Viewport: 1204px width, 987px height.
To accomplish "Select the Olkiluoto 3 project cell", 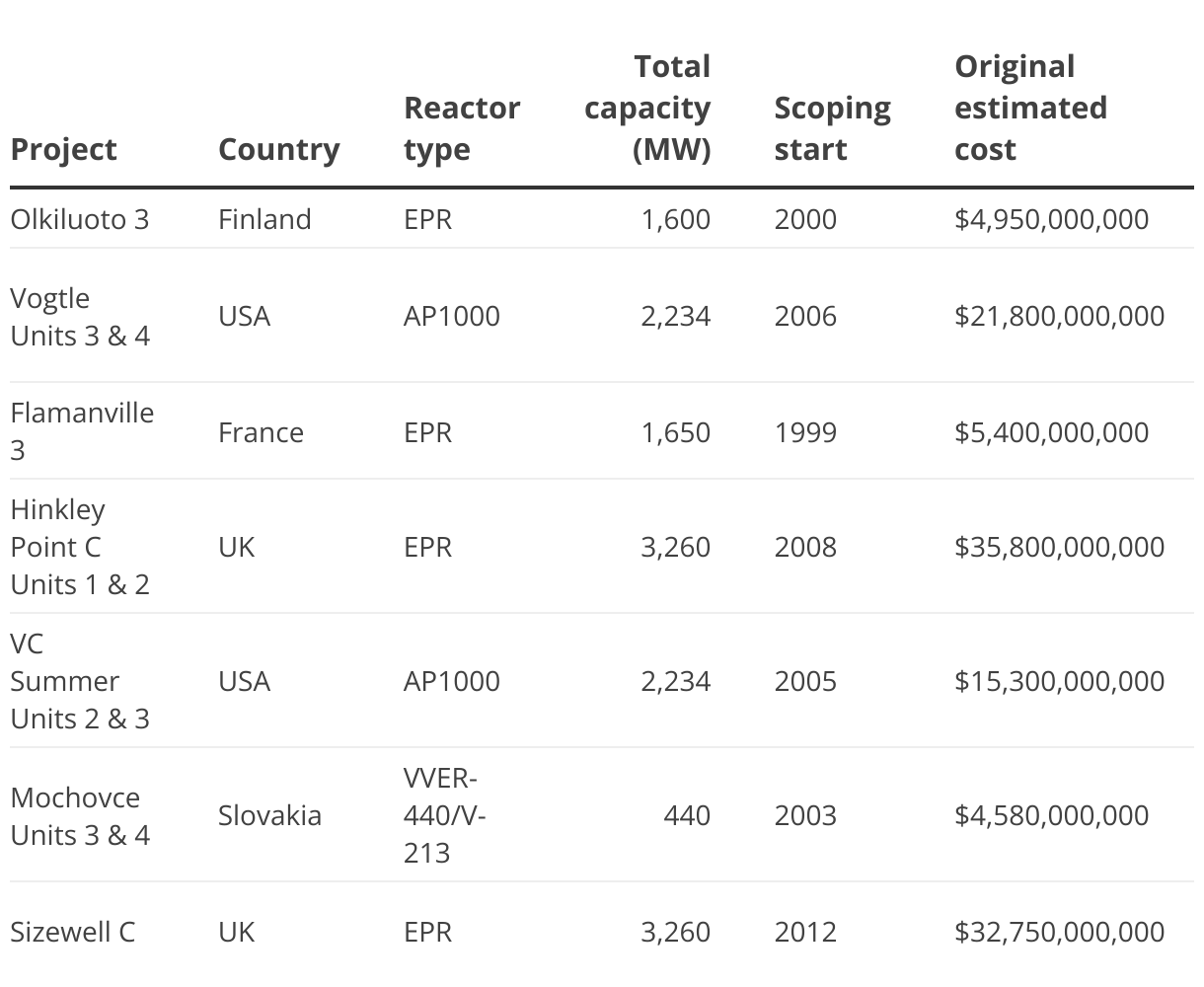I will coord(80,219).
